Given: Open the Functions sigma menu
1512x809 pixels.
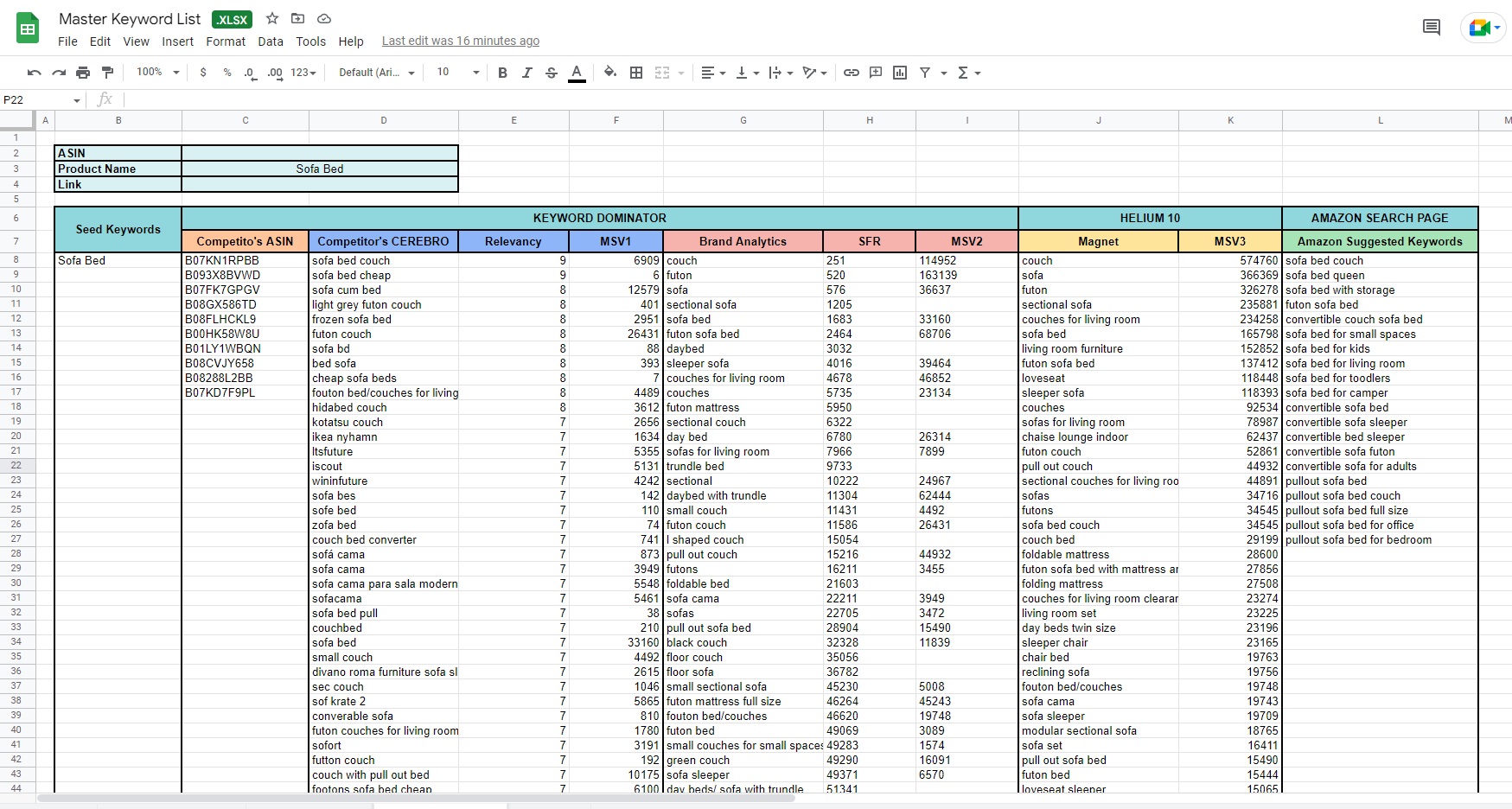Looking at the screenshot, I should click(x=968, y=73).
